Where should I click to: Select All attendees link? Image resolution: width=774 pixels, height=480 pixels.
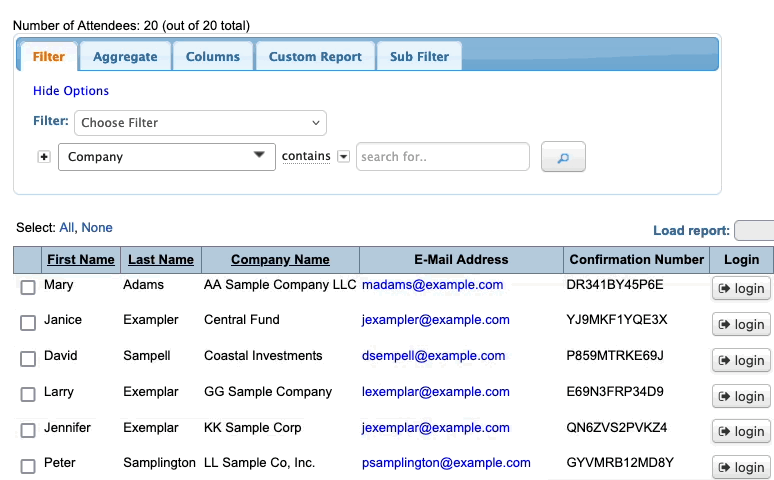coord(67,228)
